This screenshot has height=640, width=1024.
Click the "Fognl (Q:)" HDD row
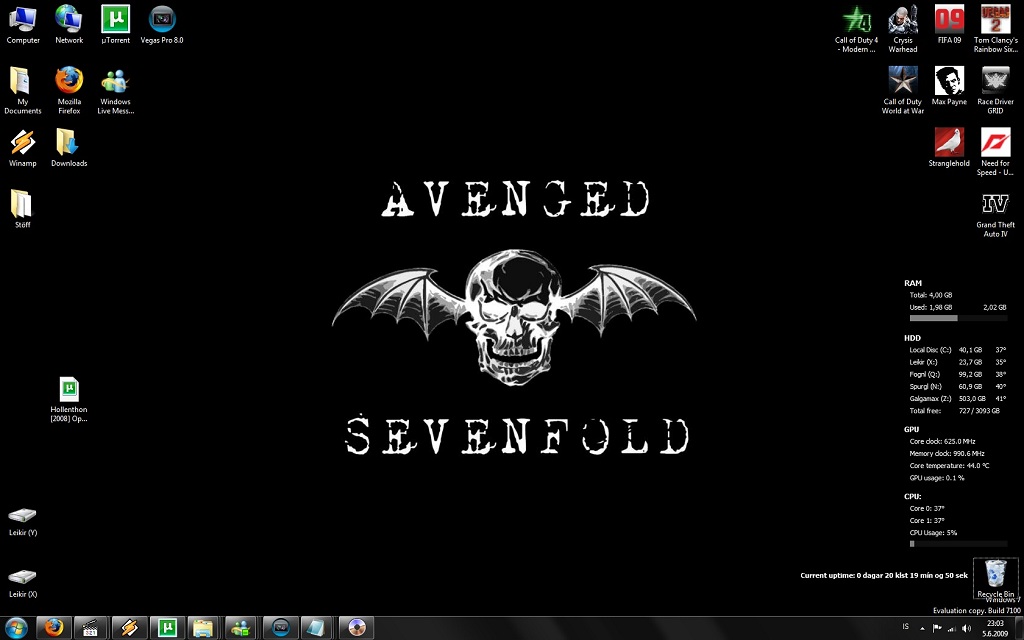click(x=957, y=374)
